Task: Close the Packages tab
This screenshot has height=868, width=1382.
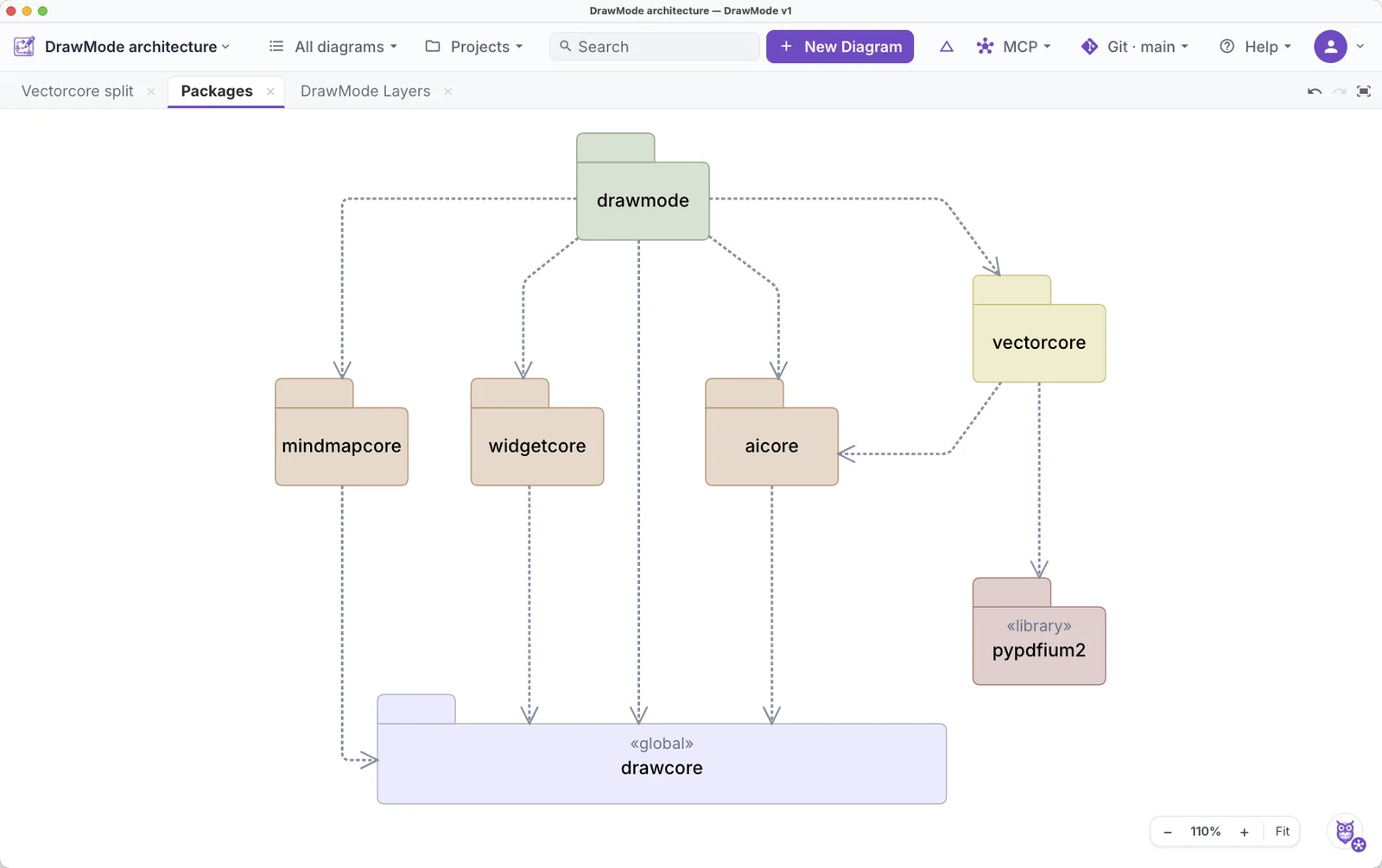Action: [x=270, y=92]
